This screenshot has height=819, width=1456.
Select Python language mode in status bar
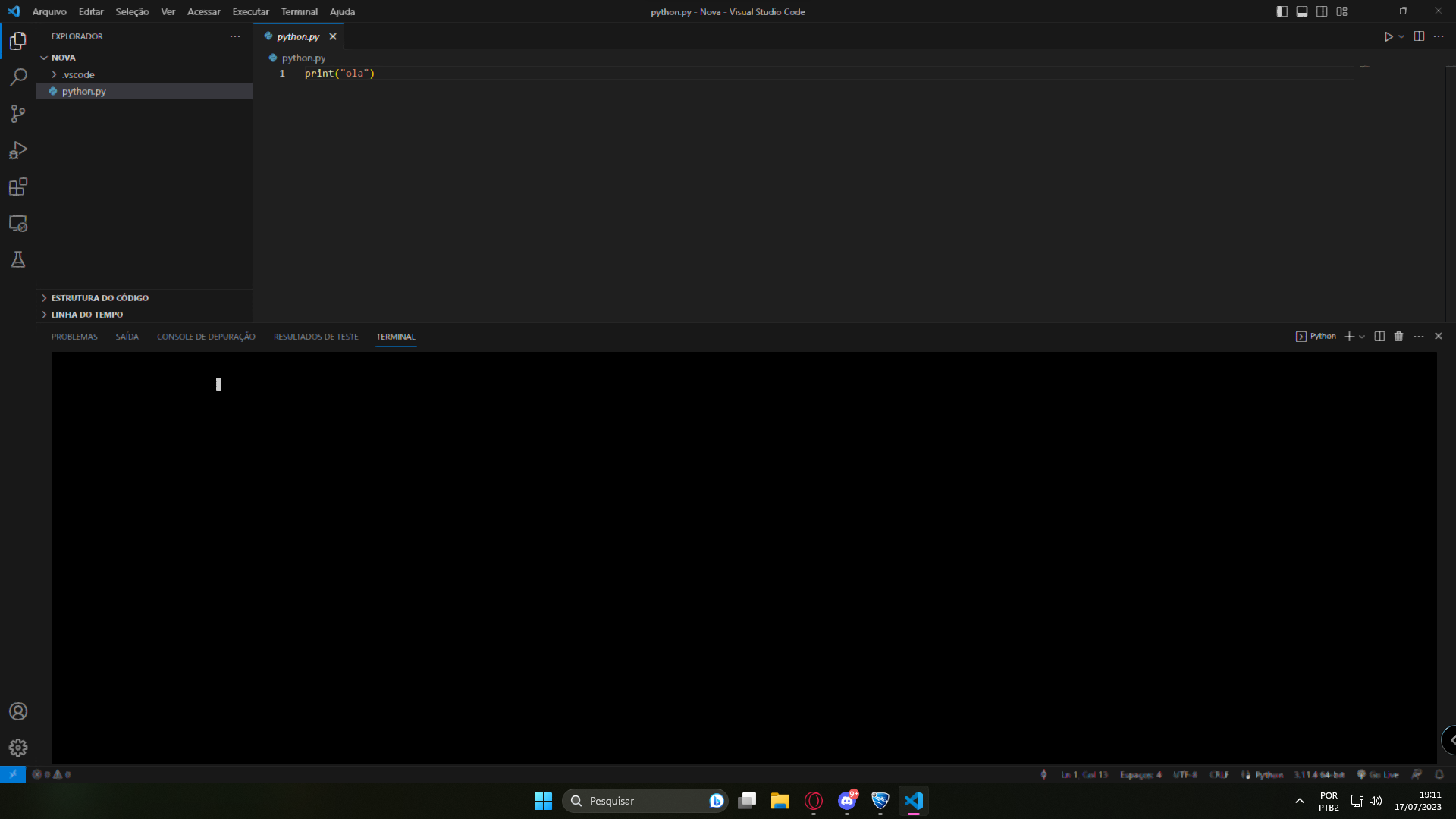1269,774
